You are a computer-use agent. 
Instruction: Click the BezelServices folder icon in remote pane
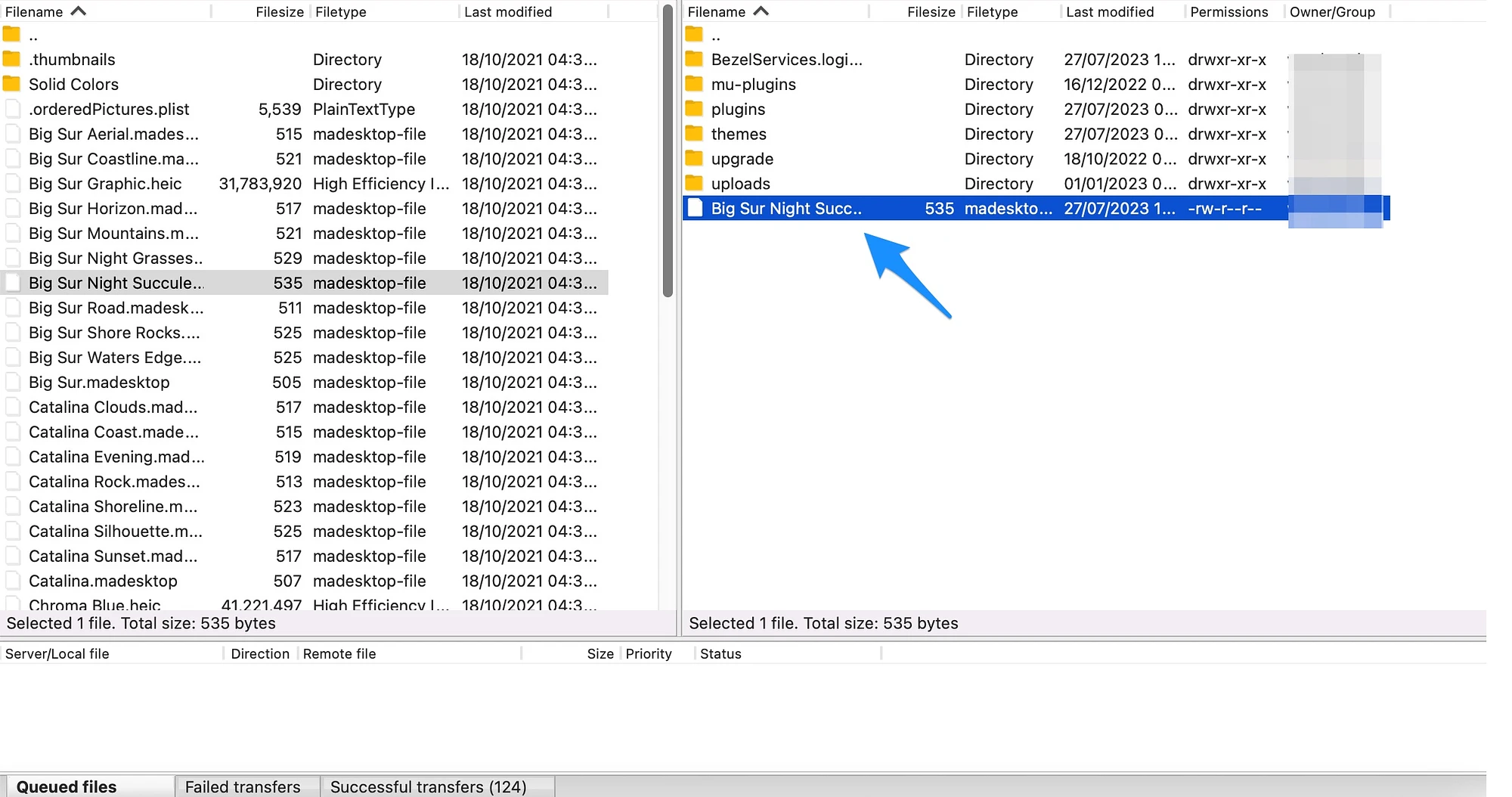pos(694,59)
